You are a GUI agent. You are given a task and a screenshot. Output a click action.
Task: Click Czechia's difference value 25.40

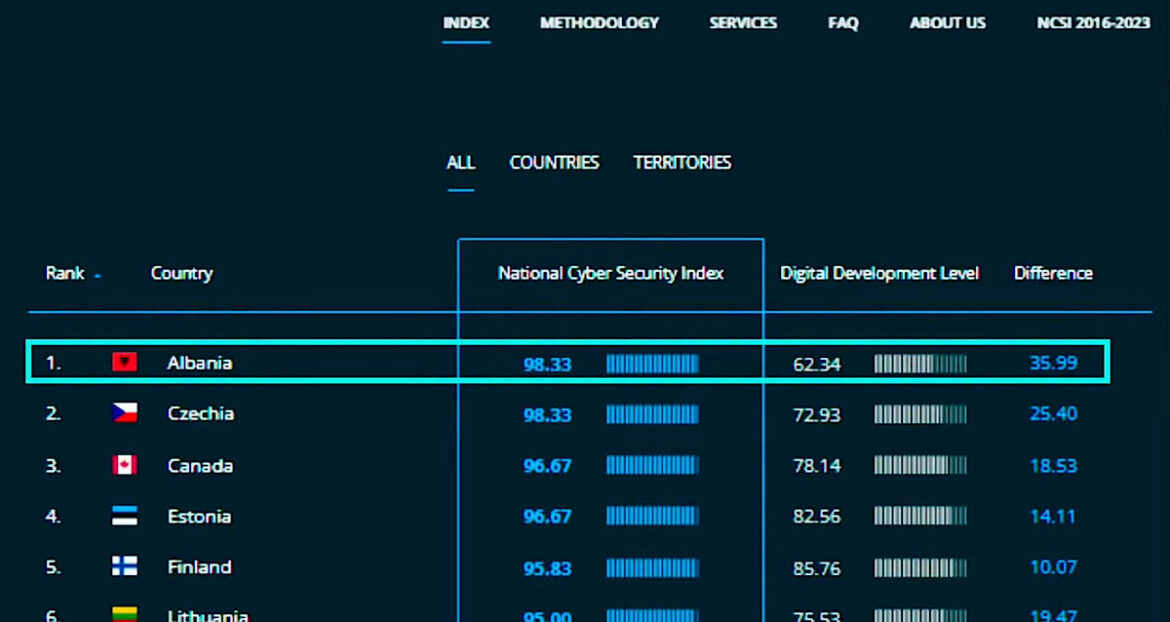pos(1054,414)
